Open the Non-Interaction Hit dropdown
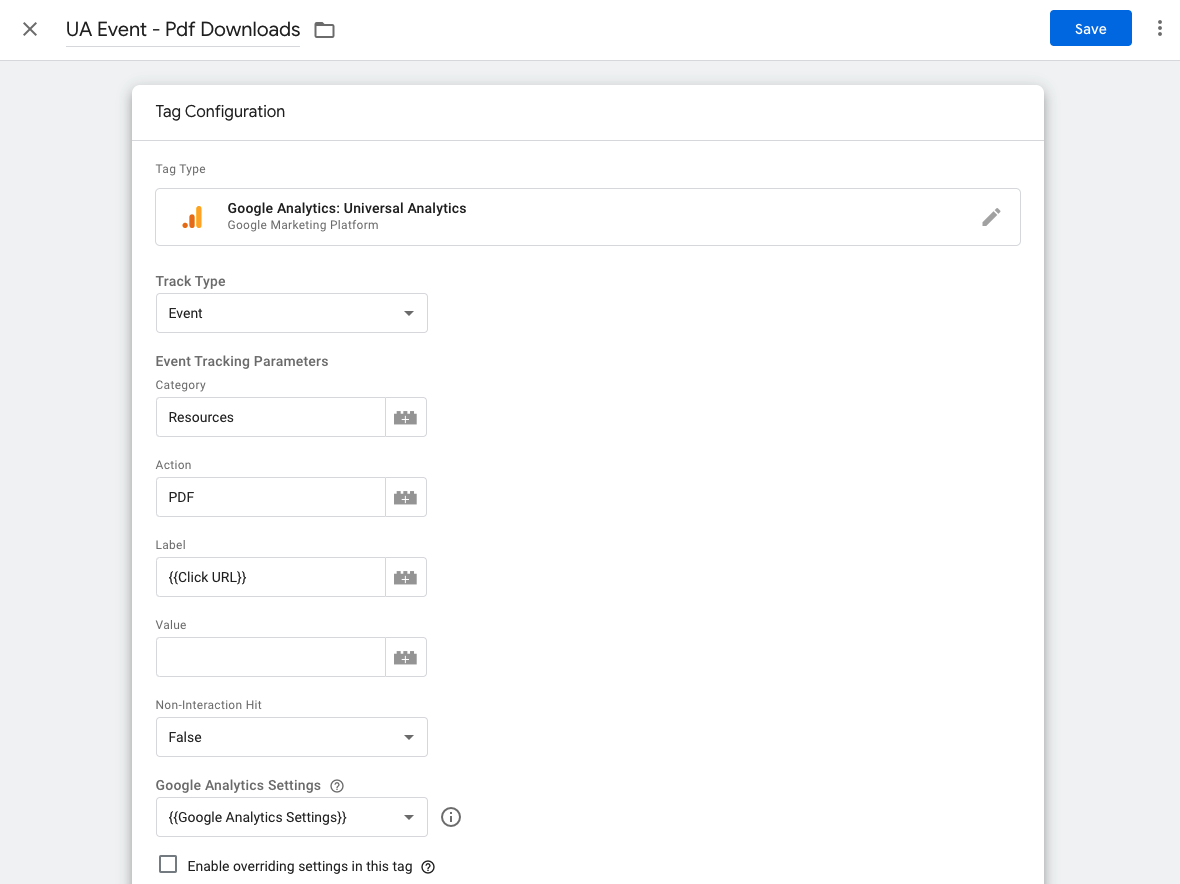Screen dimensions: 1180x884 point(292,737)
